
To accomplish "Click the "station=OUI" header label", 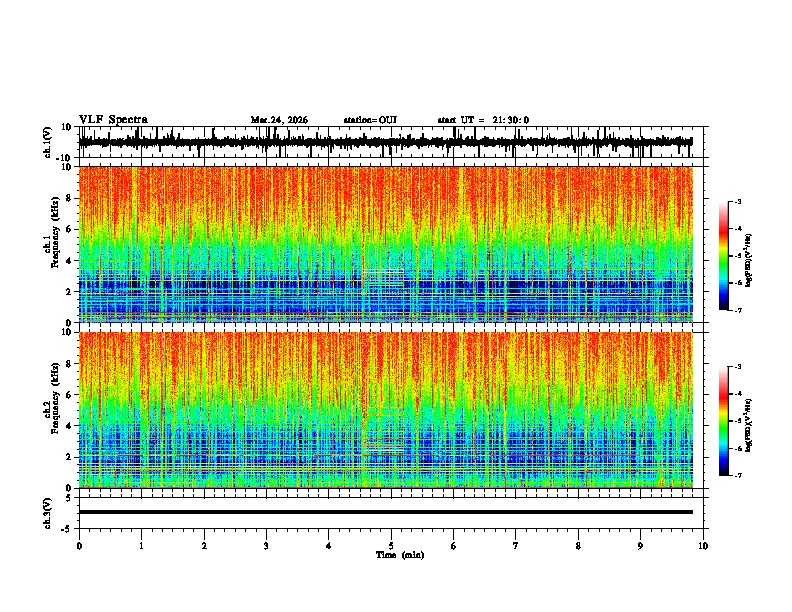I will click(x=370, y=120).
